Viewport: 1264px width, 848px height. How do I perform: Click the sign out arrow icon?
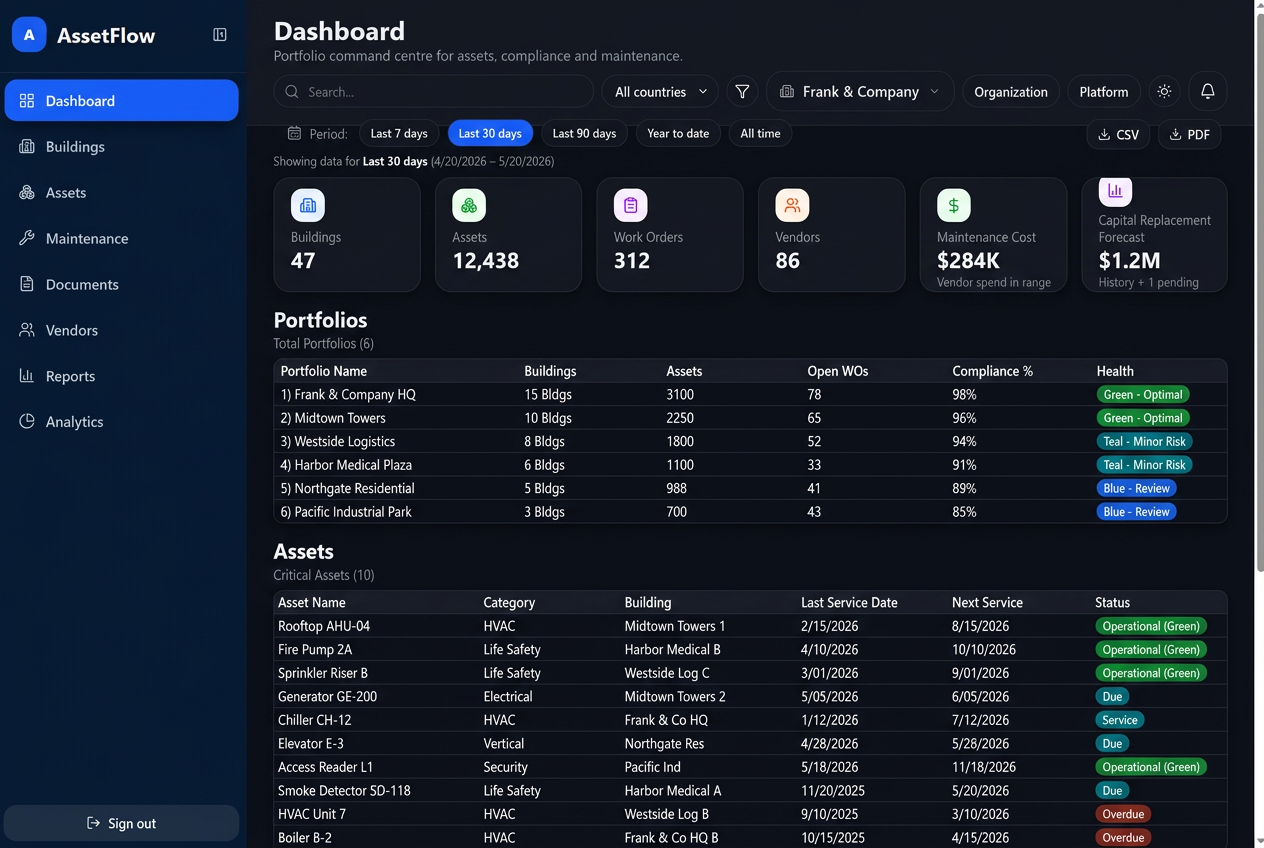[x=94, y=823]
